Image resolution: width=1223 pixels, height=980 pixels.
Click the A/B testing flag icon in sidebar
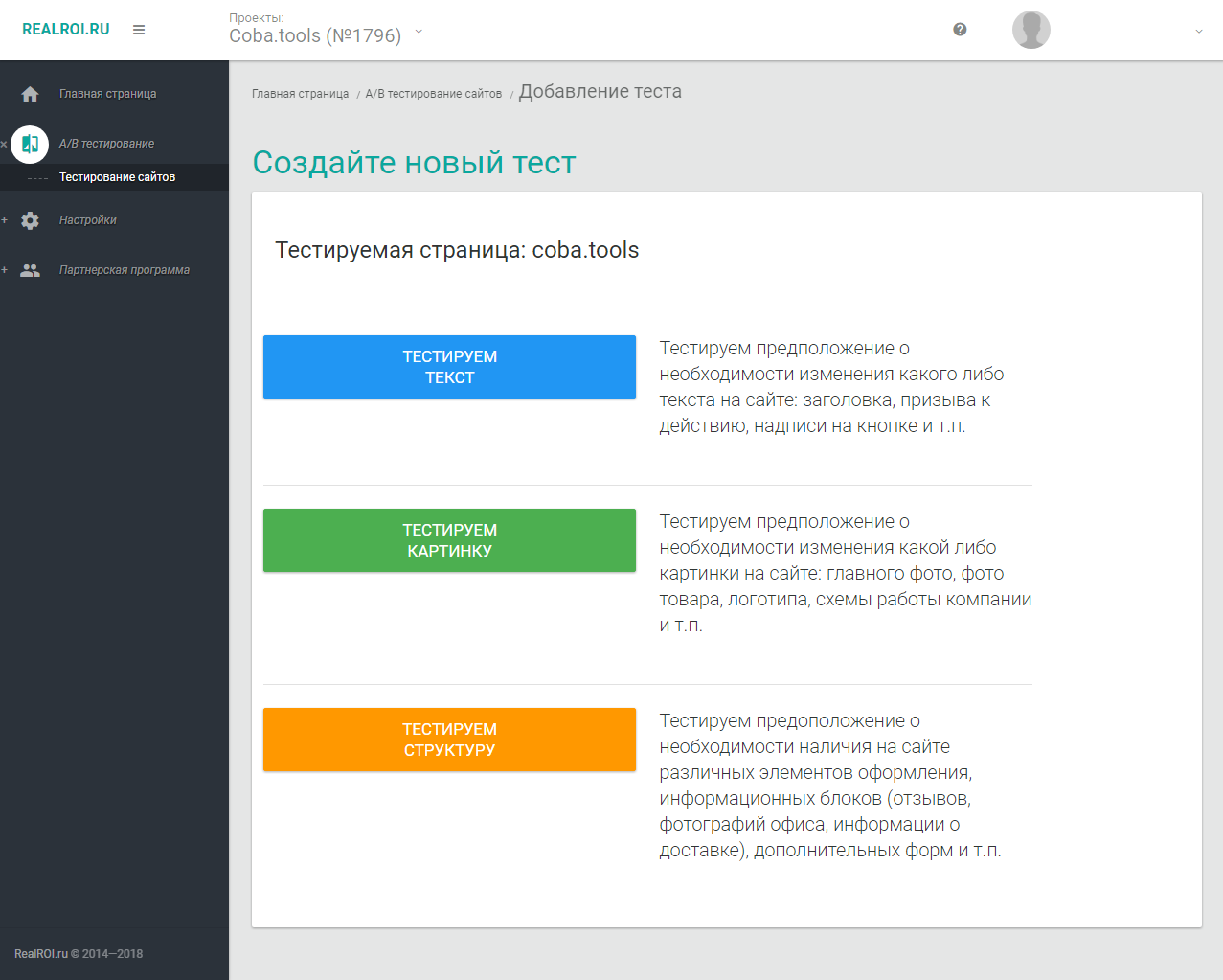30,144
